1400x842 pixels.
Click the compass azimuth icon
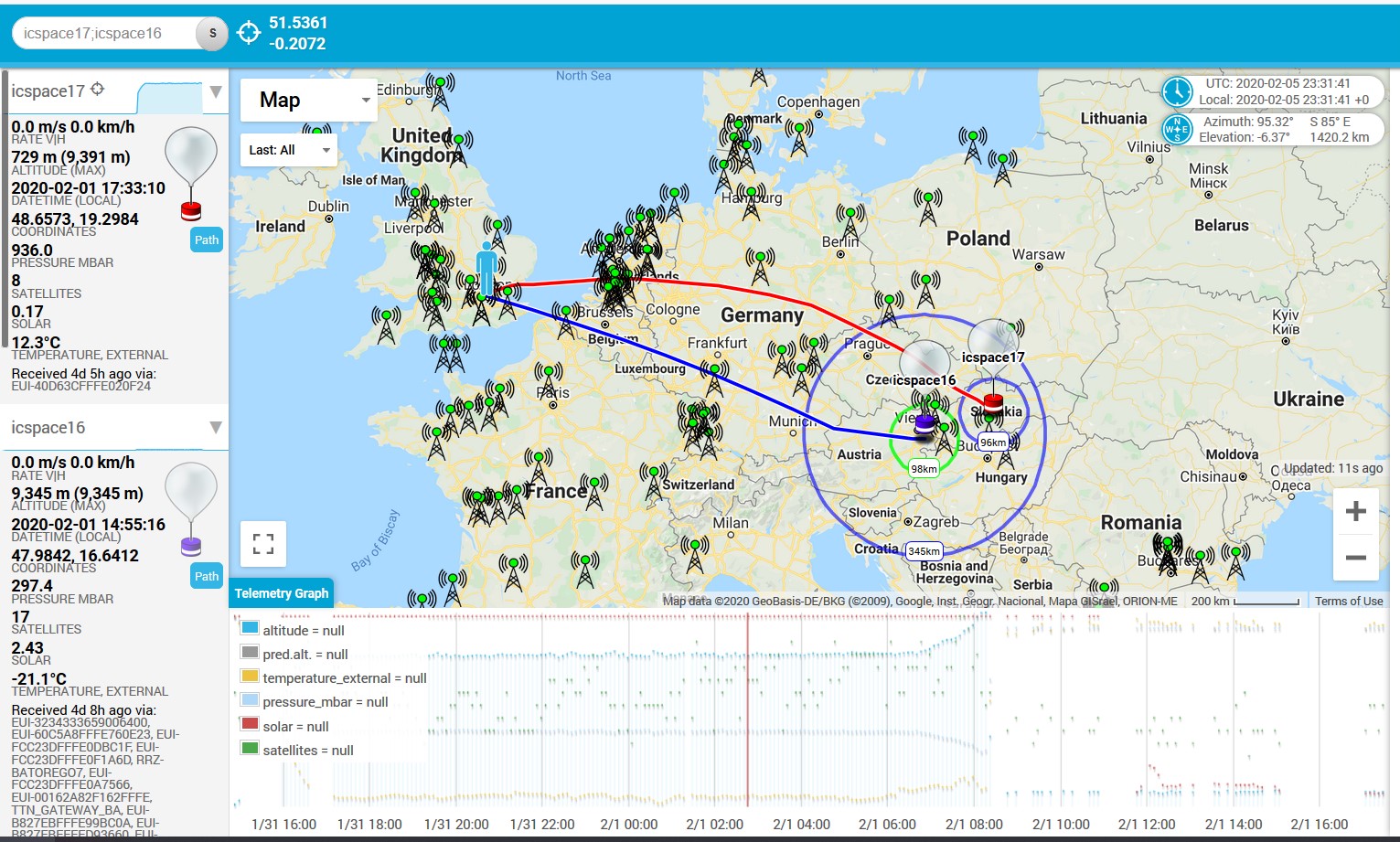click(1177, 129)
